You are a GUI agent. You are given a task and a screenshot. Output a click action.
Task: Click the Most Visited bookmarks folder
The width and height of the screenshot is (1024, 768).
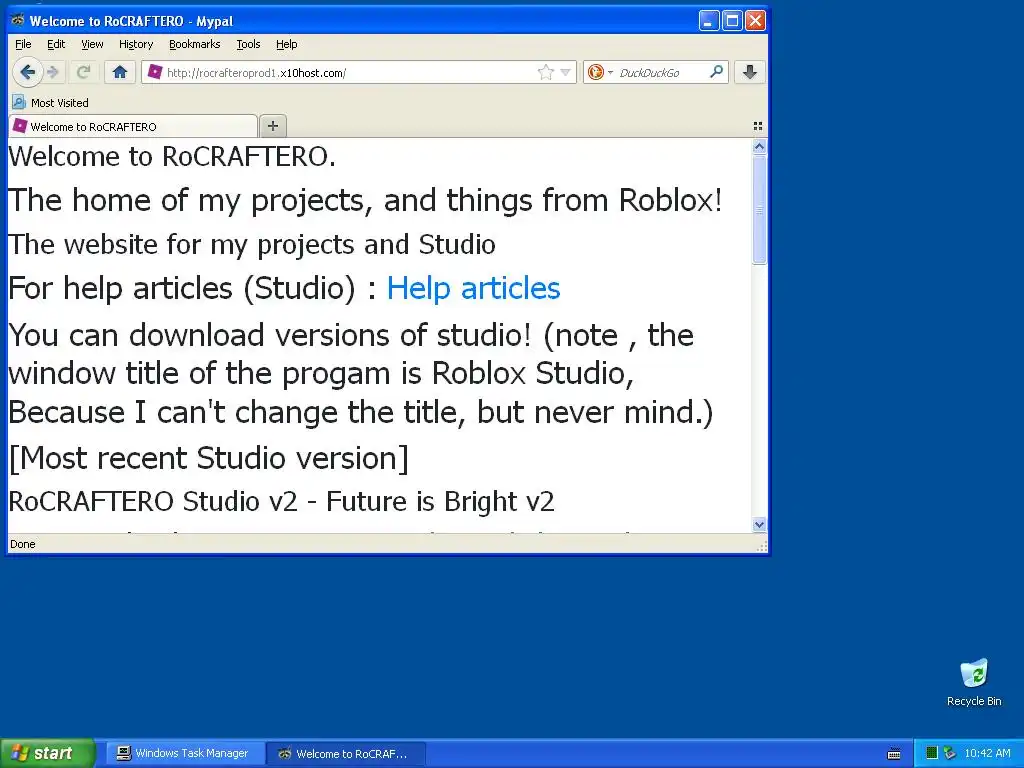(x=50, y=103)
